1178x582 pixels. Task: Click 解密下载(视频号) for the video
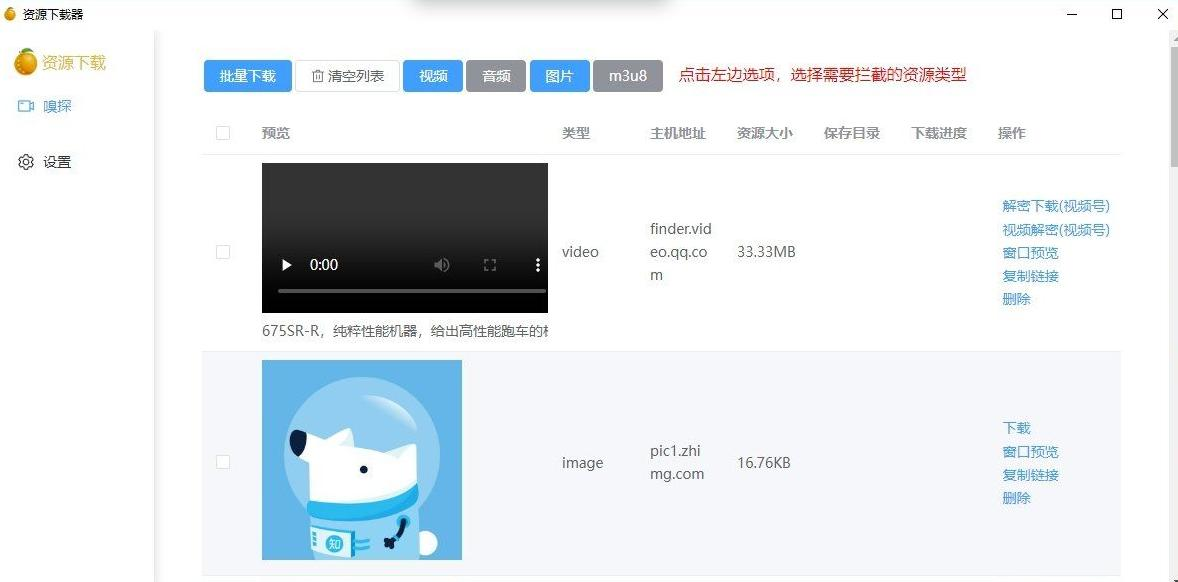pos(1056,206)
